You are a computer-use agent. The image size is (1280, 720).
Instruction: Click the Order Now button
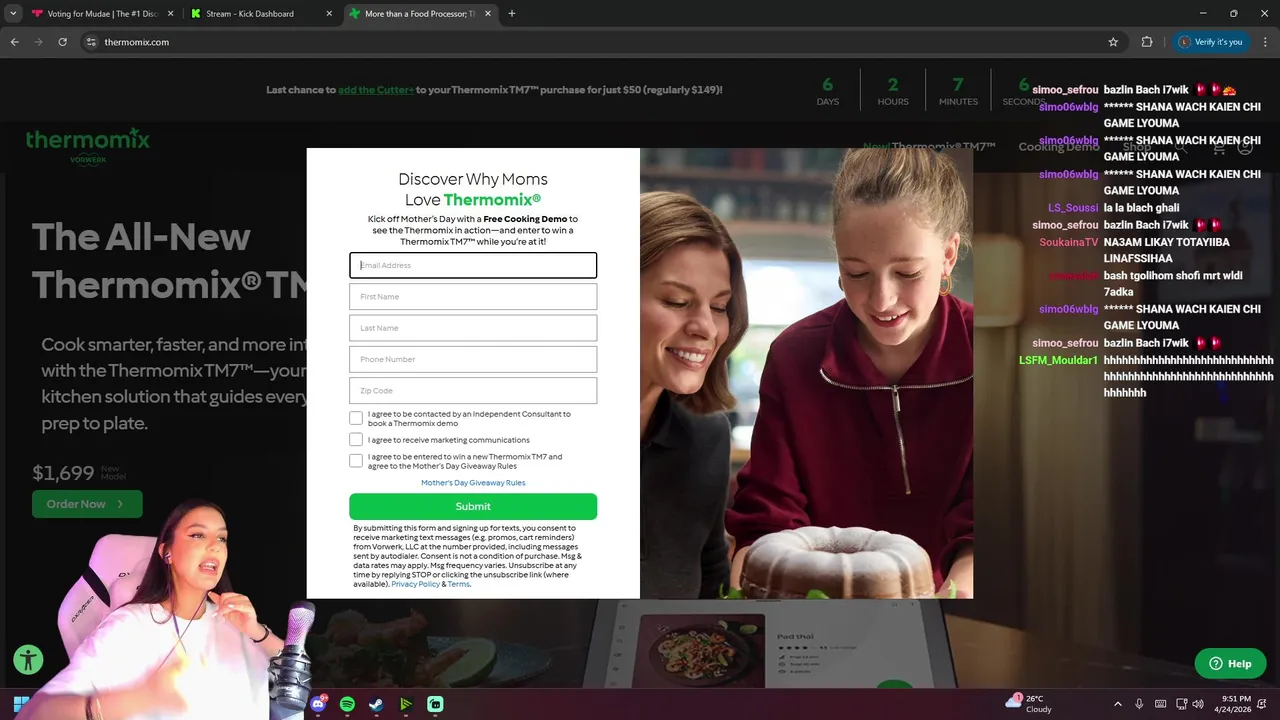tap(87, 504)
